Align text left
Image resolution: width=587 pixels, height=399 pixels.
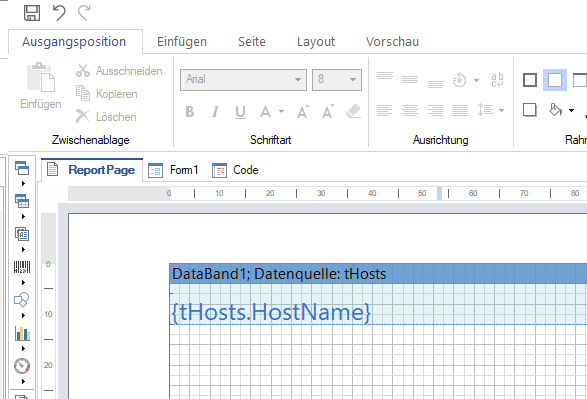[385, 110]
